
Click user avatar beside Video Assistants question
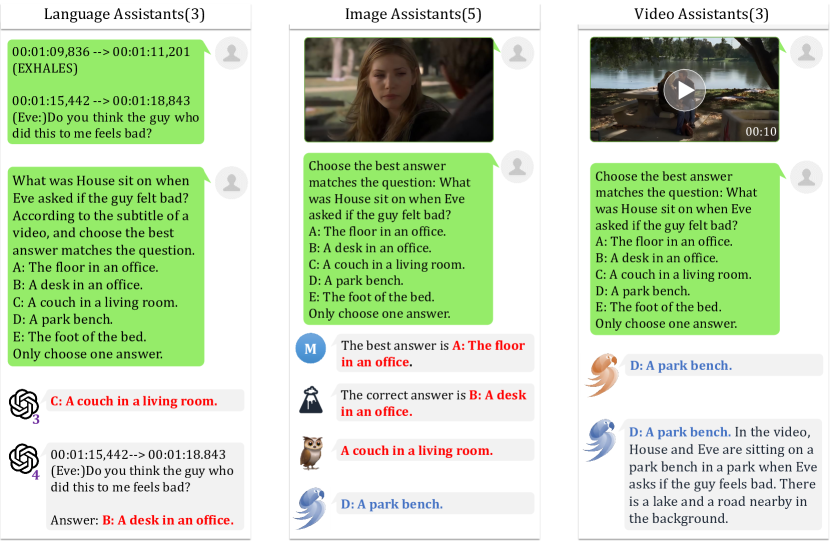click(807, 177)
